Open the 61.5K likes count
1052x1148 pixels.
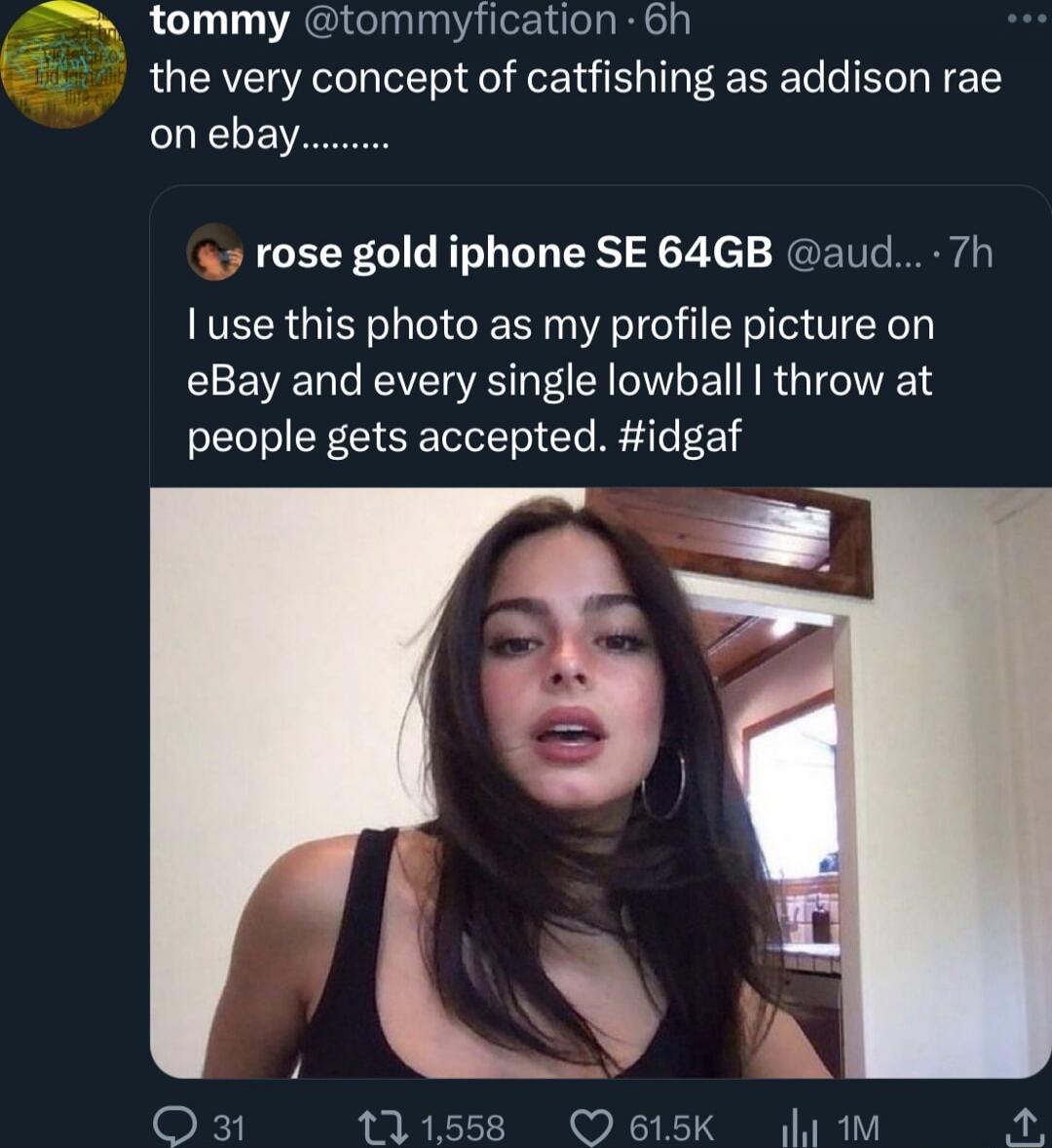coord(671,1128)
